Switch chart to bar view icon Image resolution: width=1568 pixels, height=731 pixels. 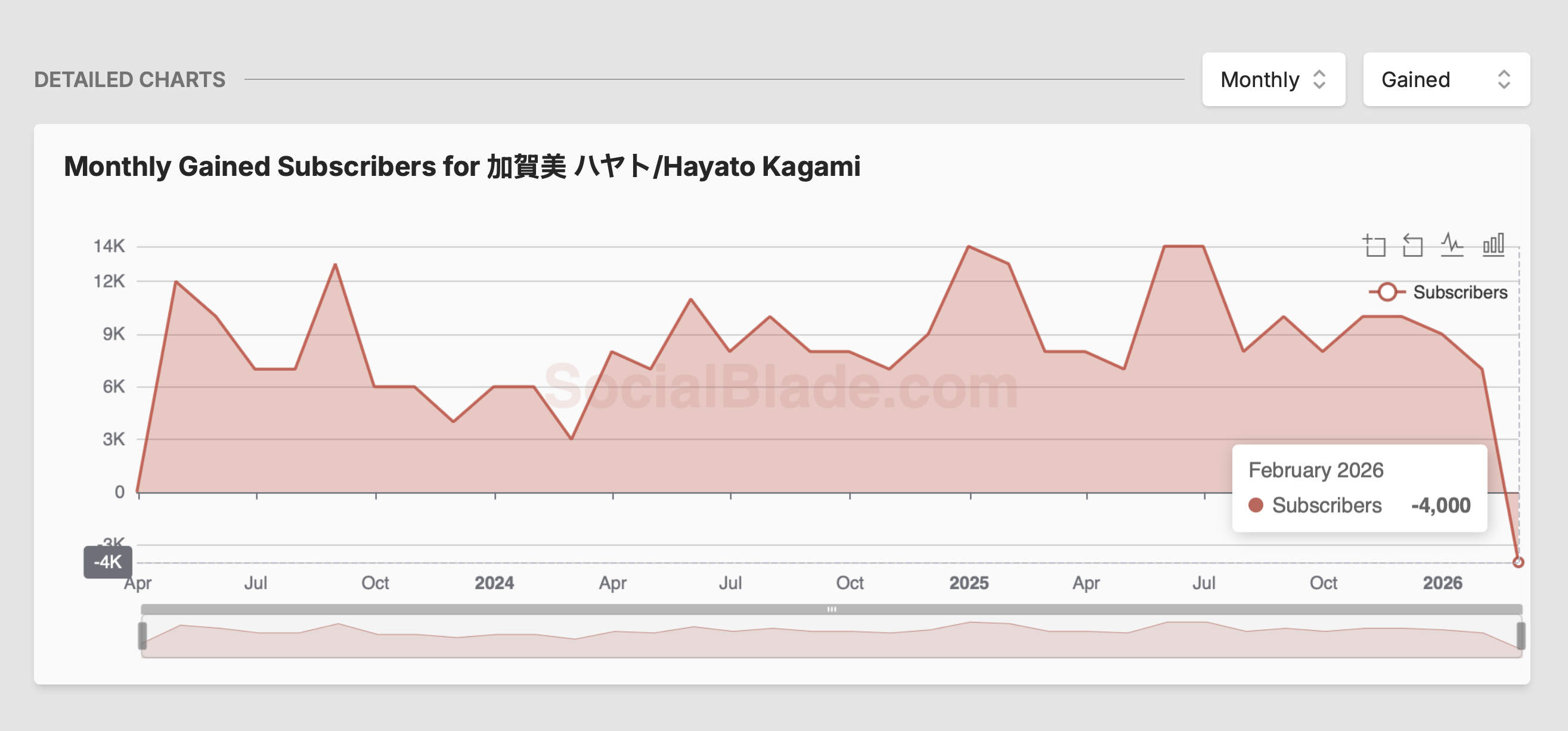coord(1493,245)
